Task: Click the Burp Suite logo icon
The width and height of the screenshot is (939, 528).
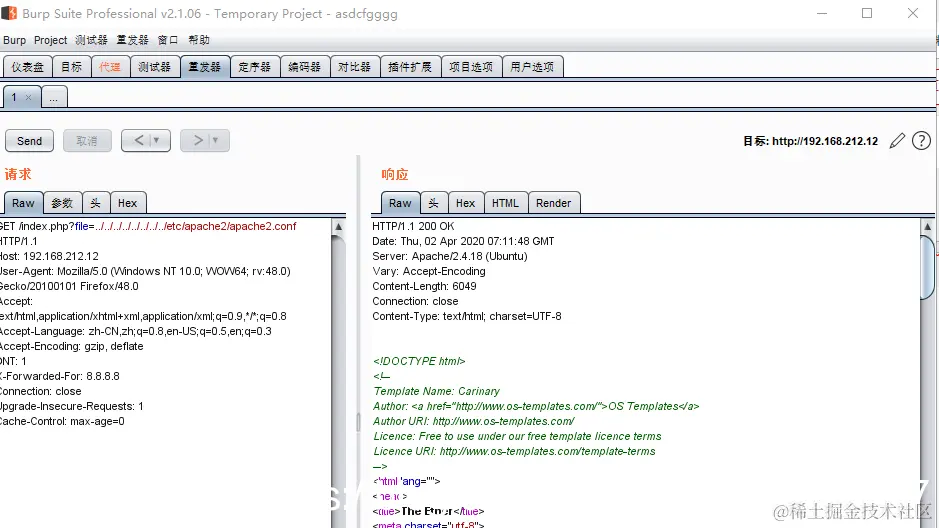Action: point(9,13)
